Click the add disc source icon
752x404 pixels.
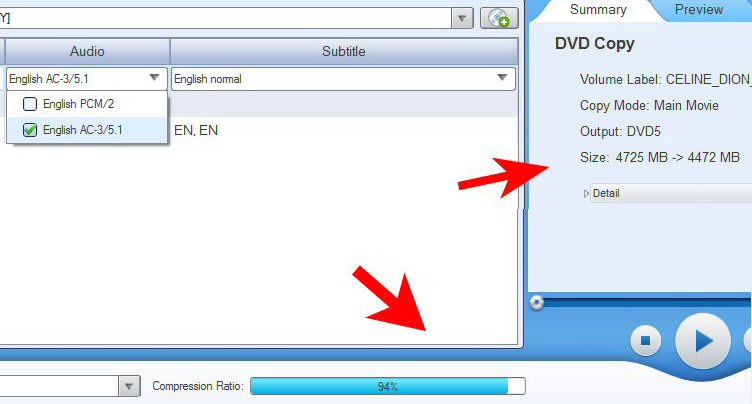[499, 18]
